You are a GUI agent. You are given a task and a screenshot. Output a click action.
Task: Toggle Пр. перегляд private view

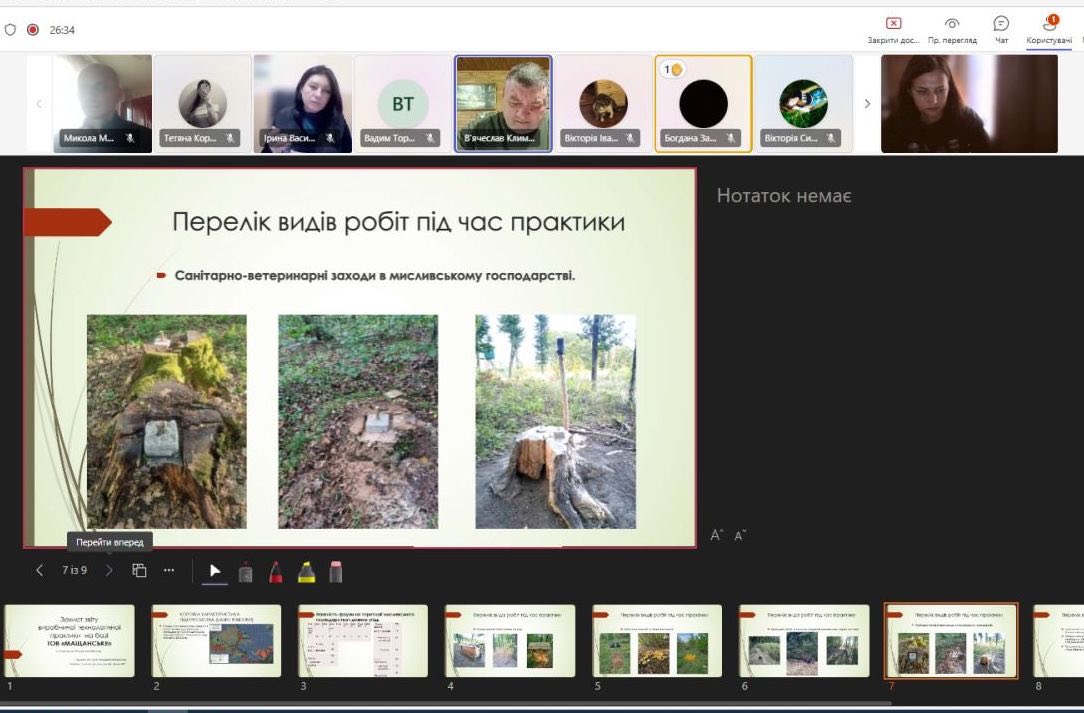(952, 29)
